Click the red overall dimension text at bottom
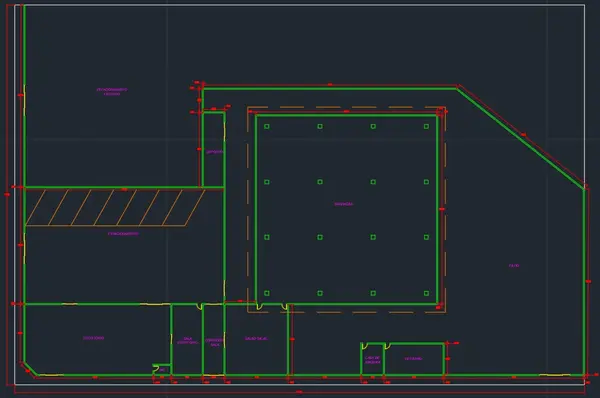This screenshot has height=398, width=600. [300, 392]
